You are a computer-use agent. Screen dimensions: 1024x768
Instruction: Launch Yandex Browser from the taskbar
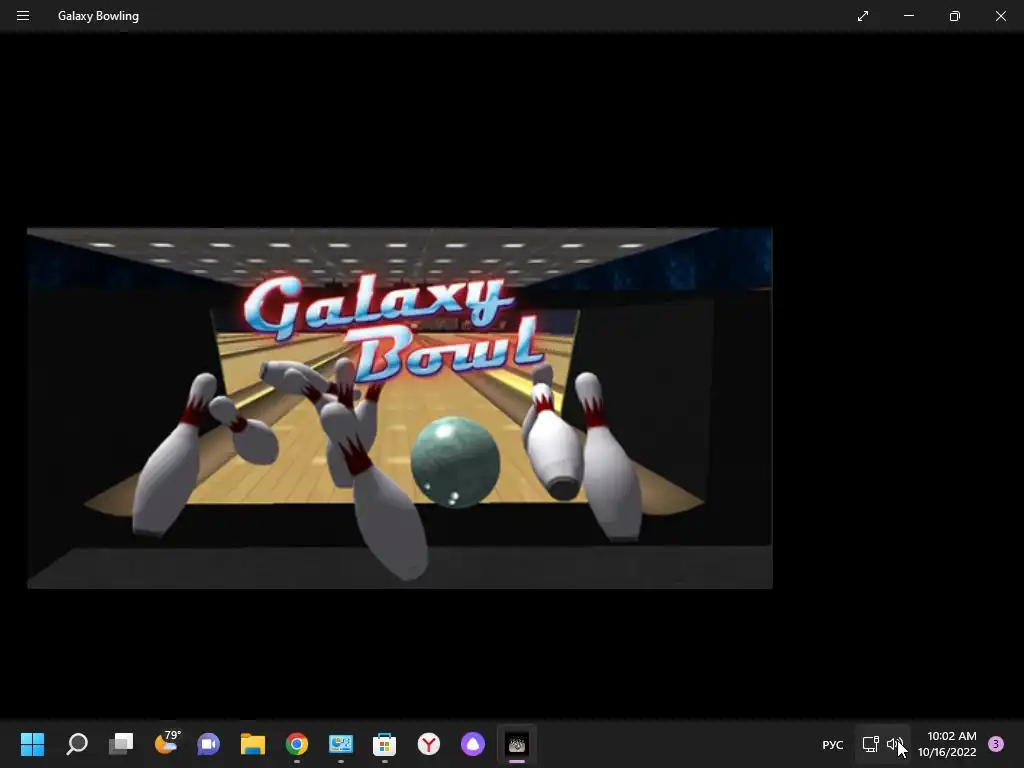point(428,744)
